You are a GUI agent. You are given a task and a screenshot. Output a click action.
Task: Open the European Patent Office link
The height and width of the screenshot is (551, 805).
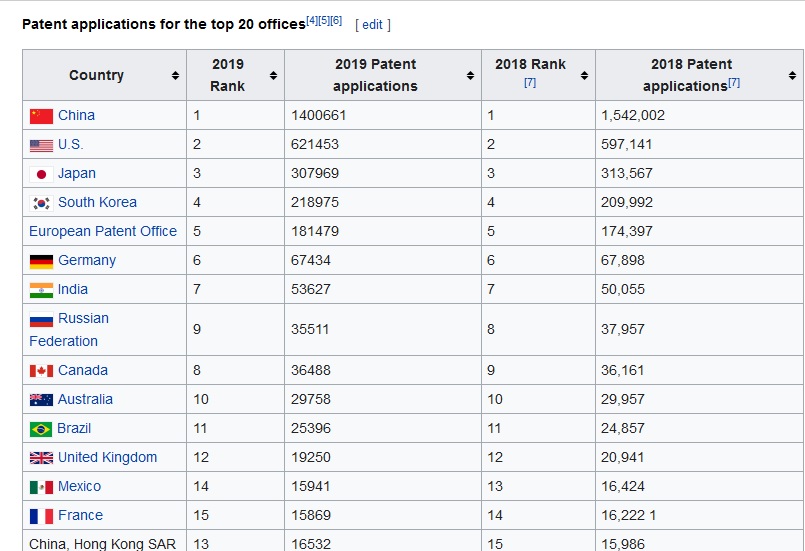point(103,231)
